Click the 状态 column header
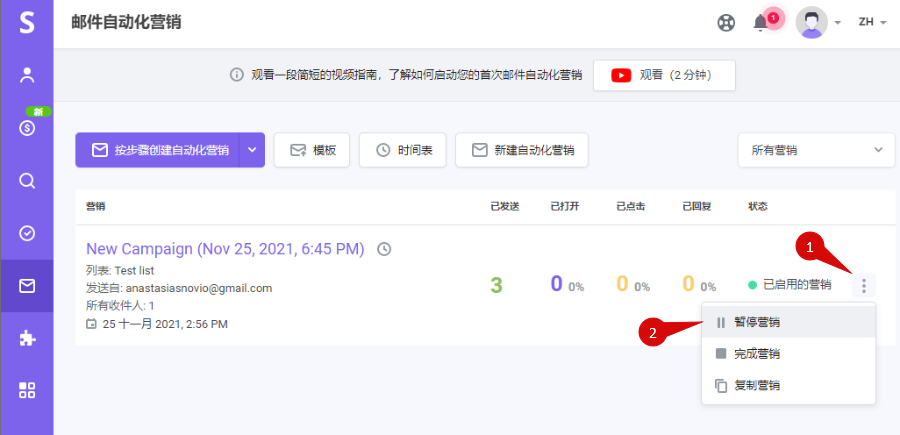Image resolution: width=900 pixels, height=435 pixels. pyautogui.click(x=758, y=207)
